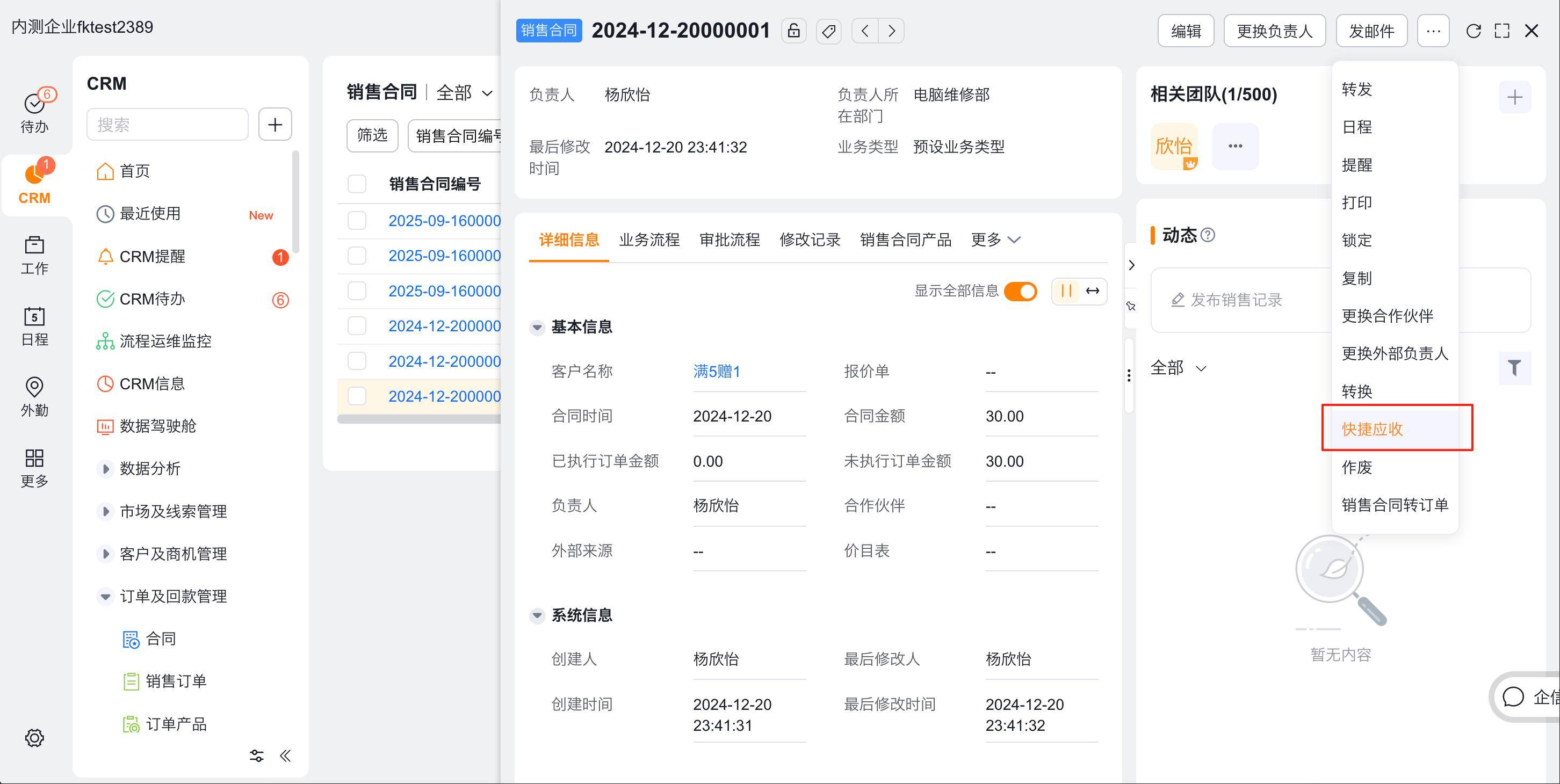This screenshot has height=784, width=1560.
Task: Tick checkbox of first 2025-09-16 contract row
Action: [357, 220]
